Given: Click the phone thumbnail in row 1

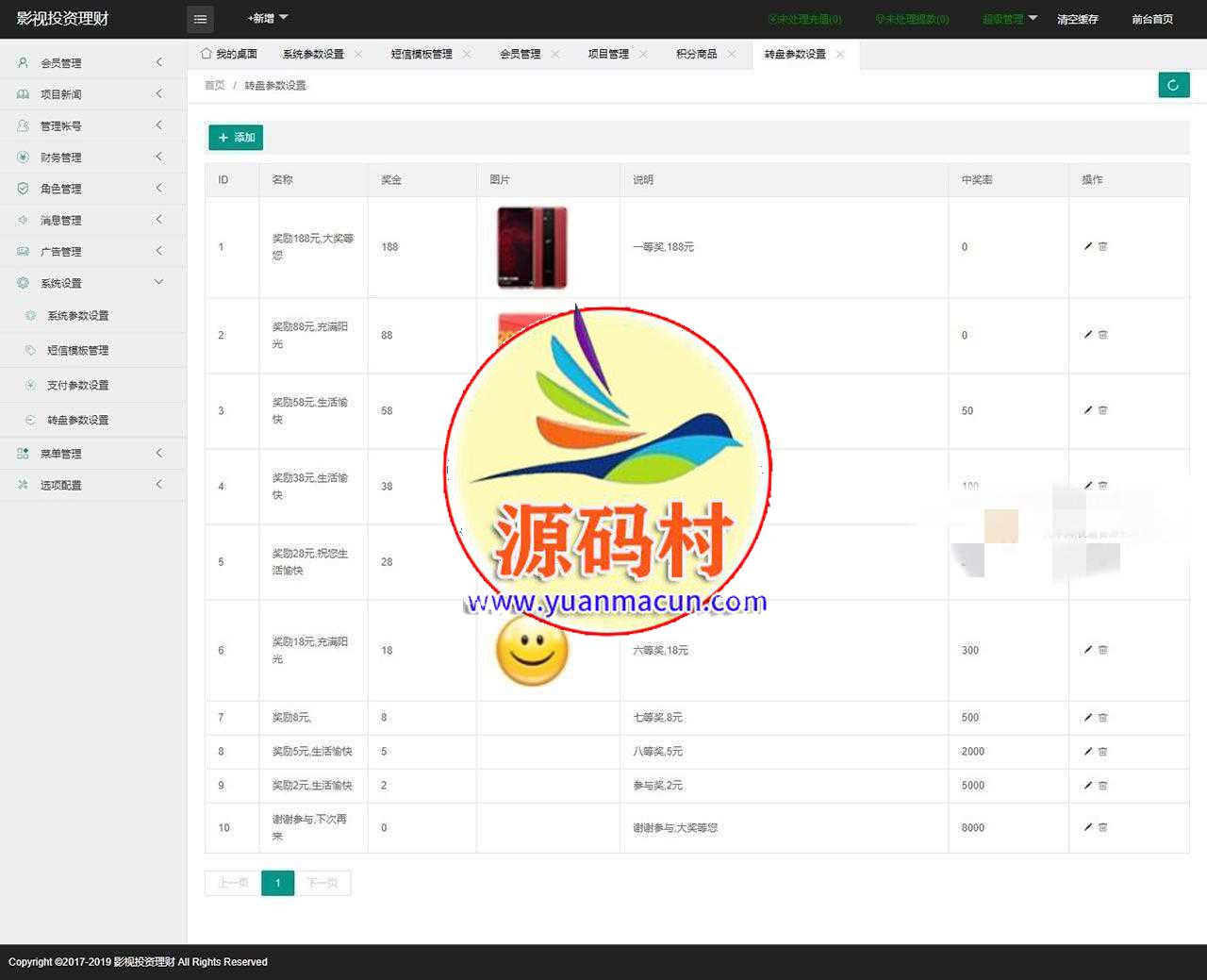Looking at the screenshot, I should [532, 247].
